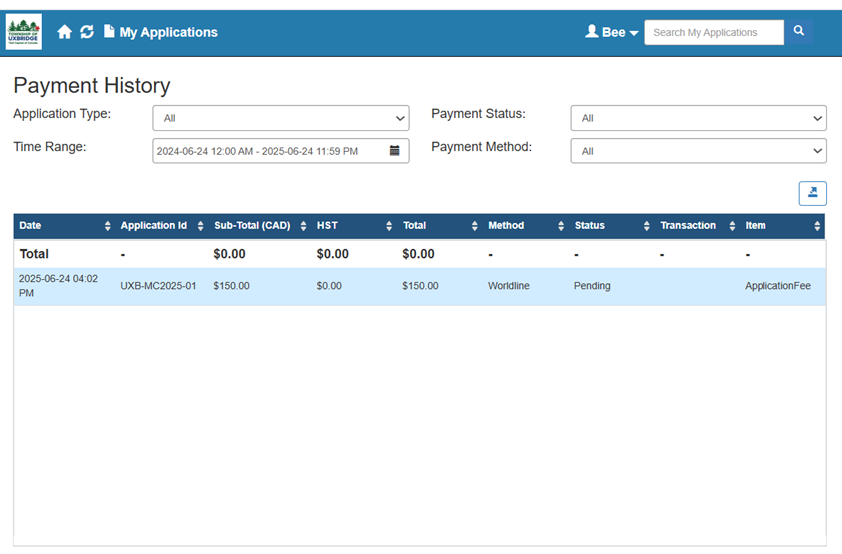Focus the Search My Applications field

coord(714,32)
